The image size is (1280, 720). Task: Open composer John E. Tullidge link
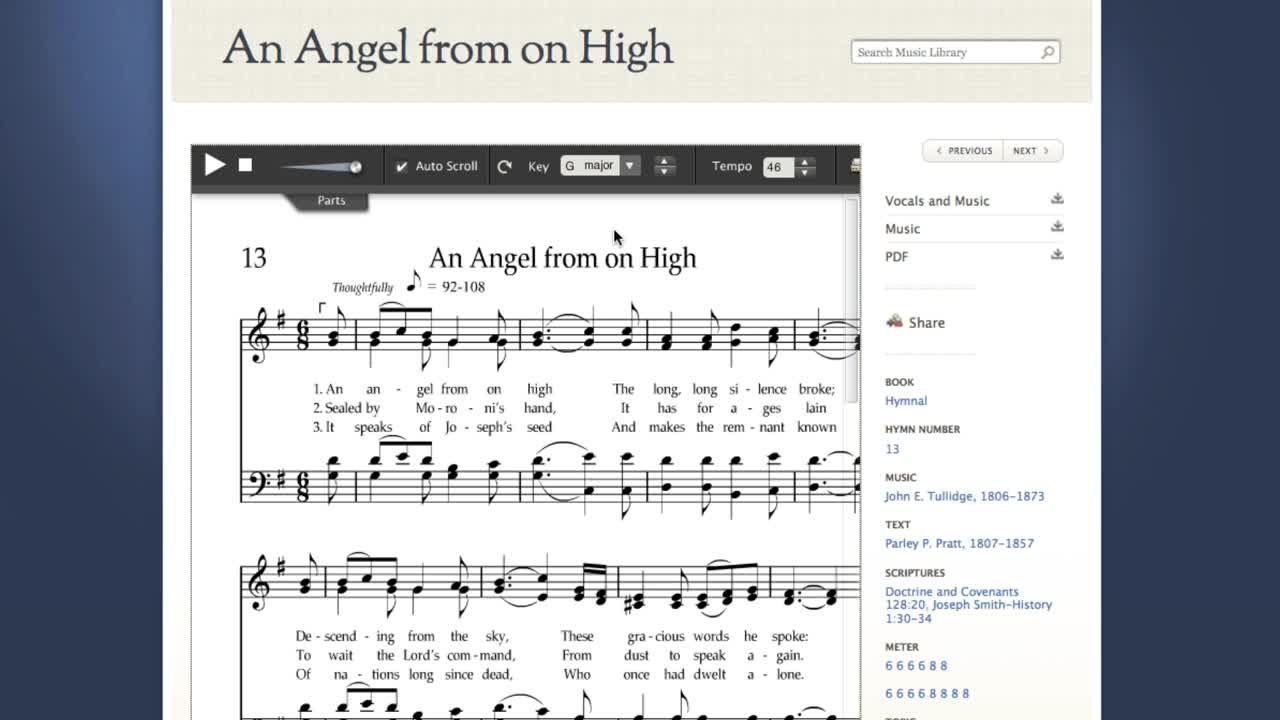click(964, 496)
